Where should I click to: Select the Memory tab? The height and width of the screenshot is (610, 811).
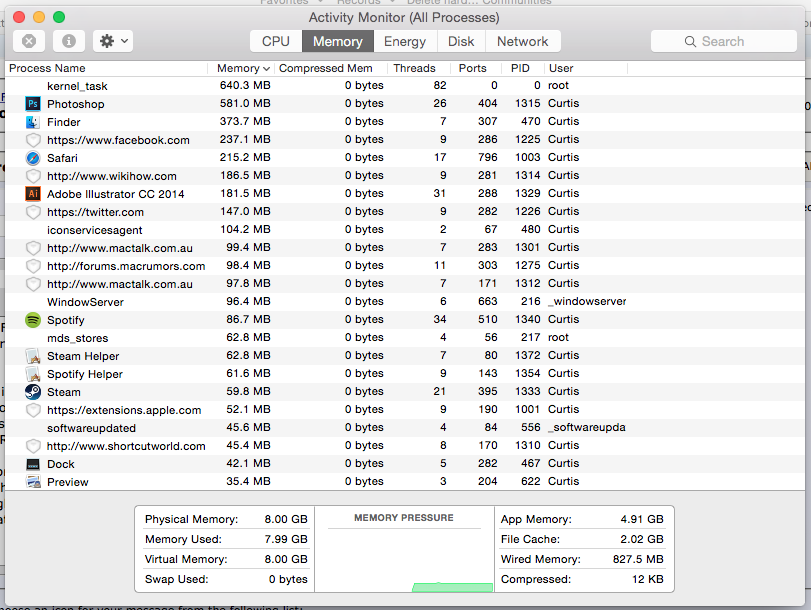tap(338, 41)
